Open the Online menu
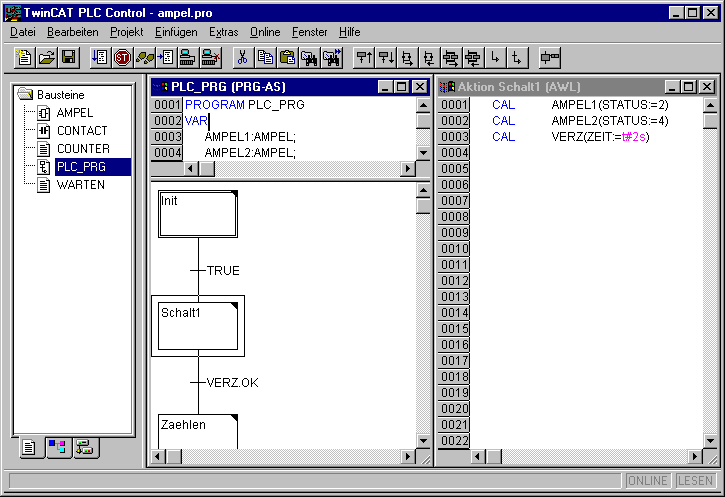725x497 pixels. (265, 32)
